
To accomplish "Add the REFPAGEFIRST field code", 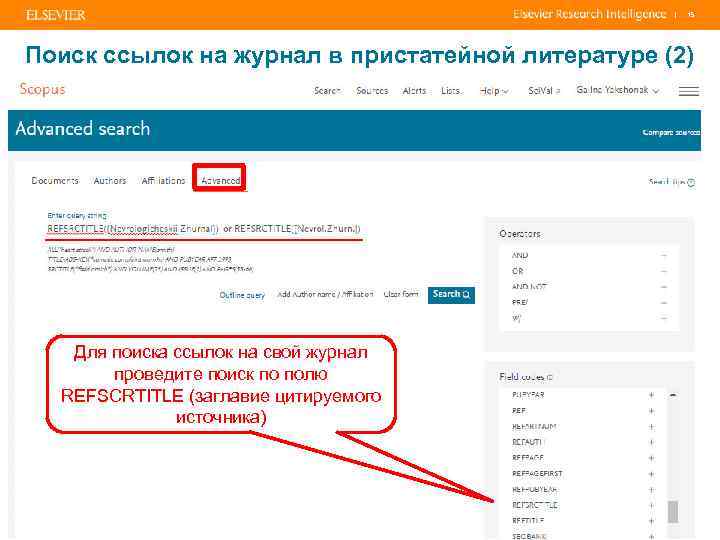I will (651, 474).
